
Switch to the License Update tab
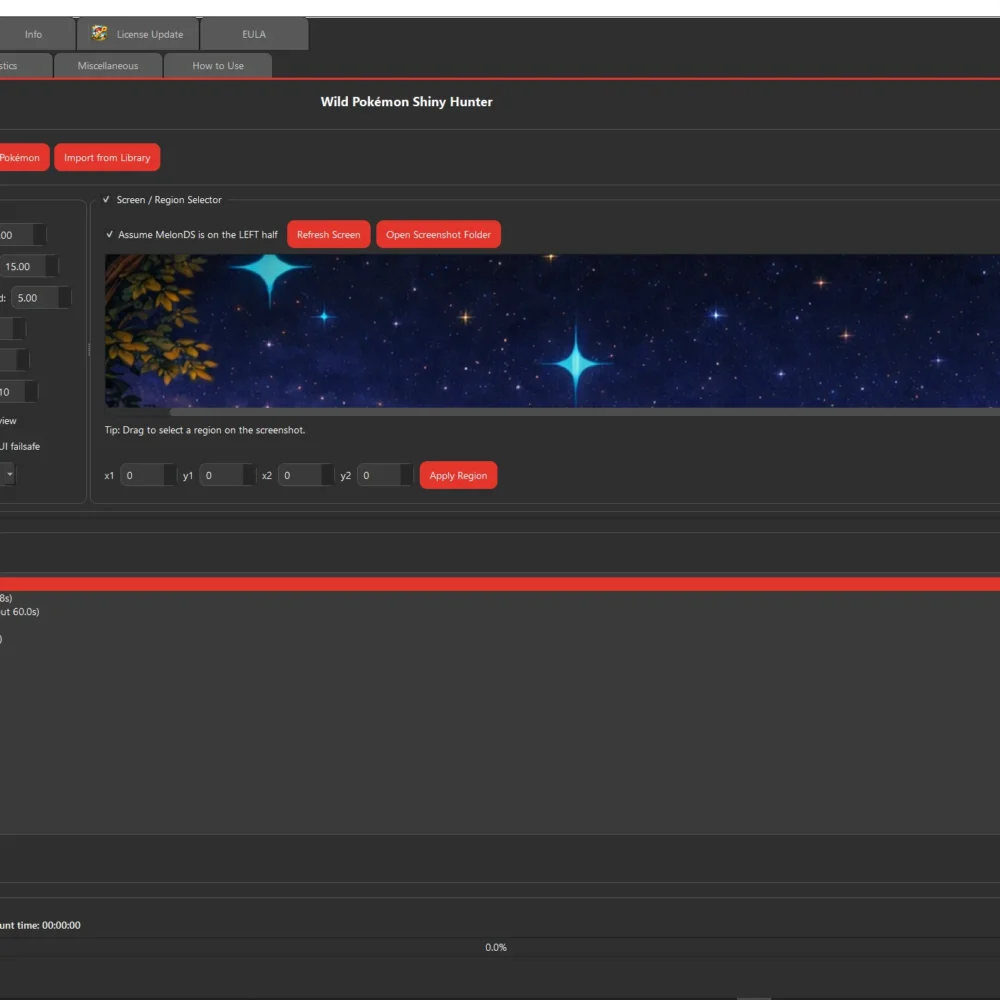click(138, 34)
